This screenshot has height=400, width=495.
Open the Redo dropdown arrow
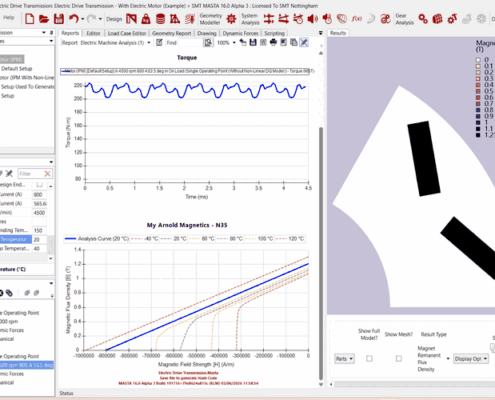(x=100, y=19)
